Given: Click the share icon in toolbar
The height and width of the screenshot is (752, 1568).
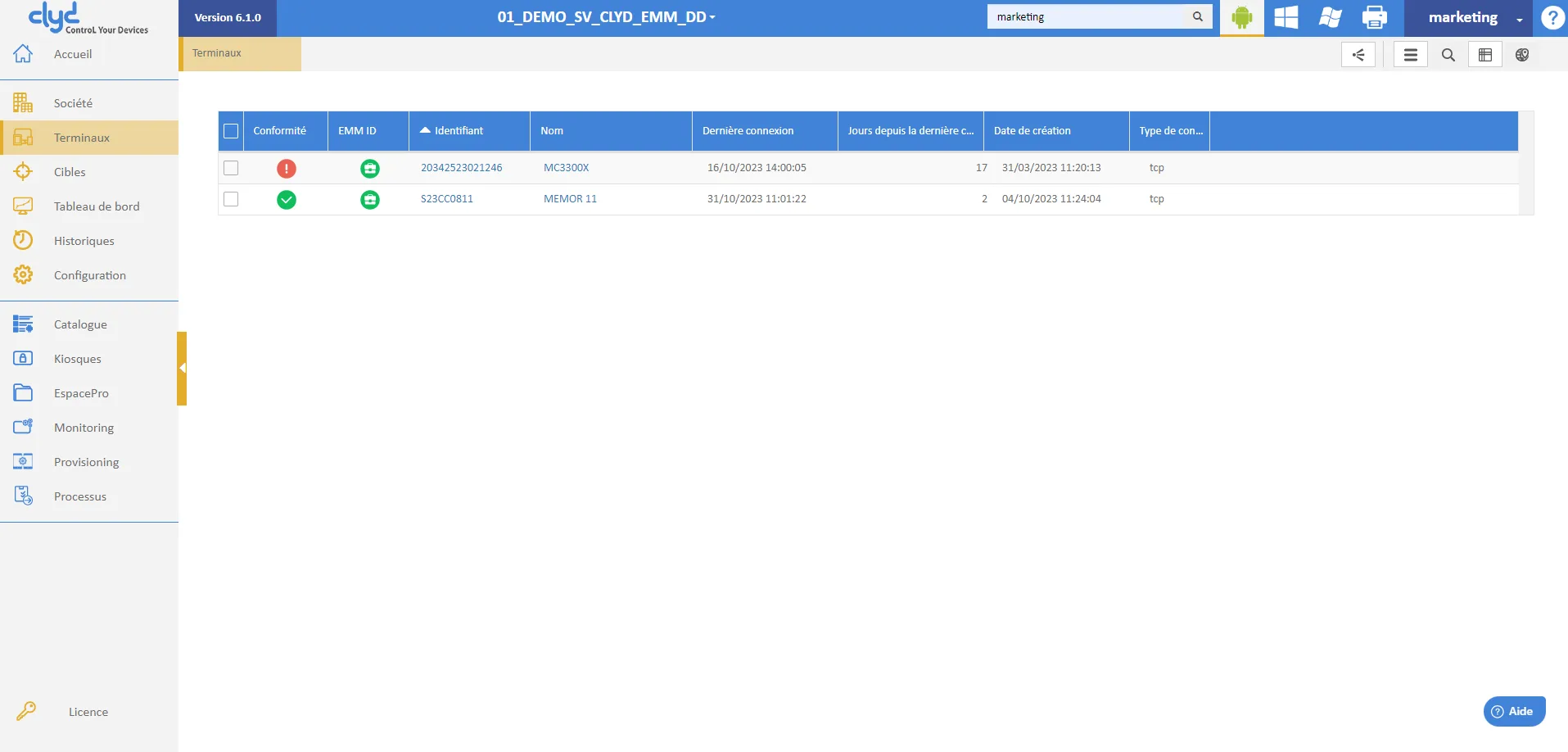Looking at the screenshot, I should (x=1358, y=55).
